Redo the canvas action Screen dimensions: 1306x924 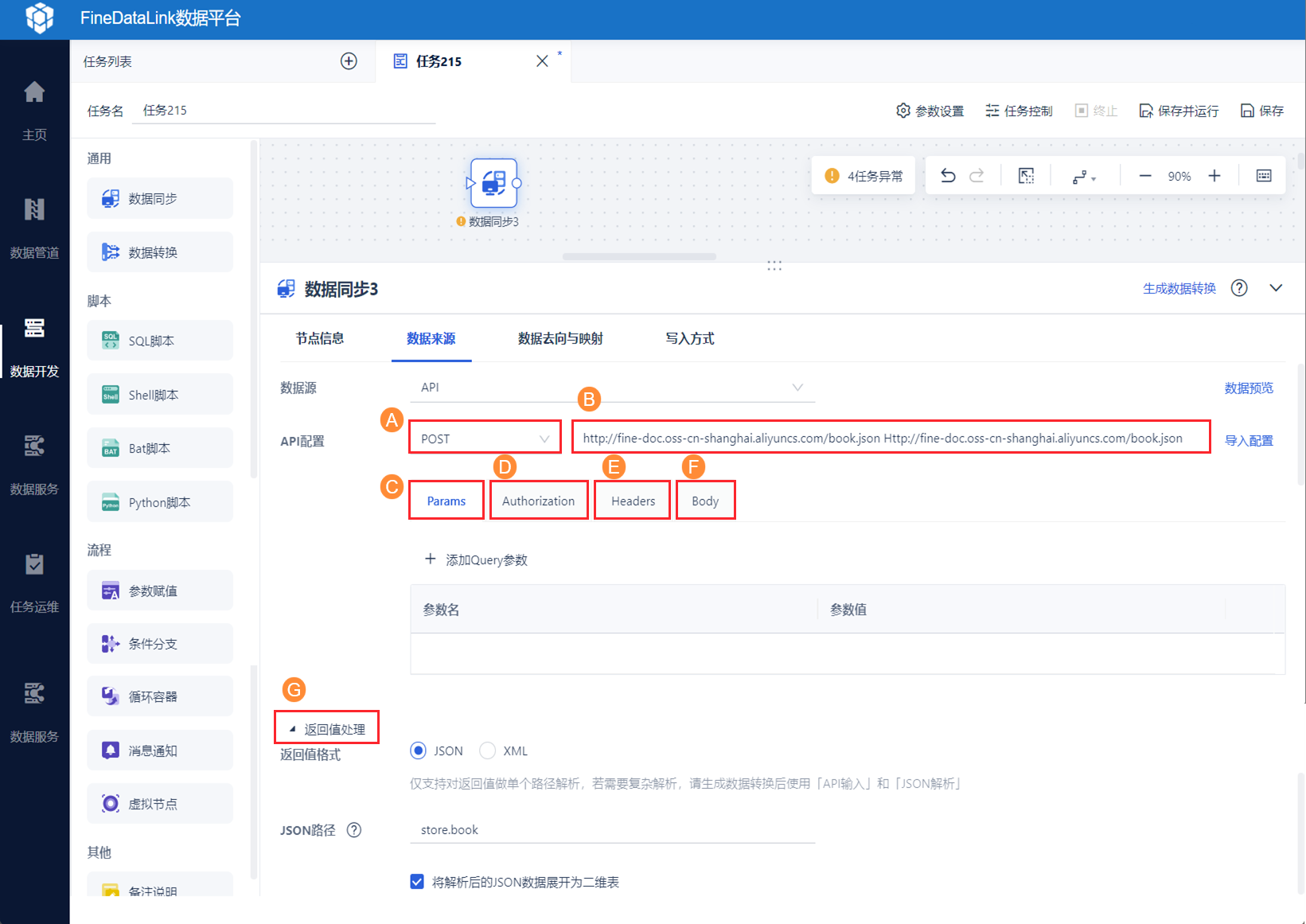[977, 176]
